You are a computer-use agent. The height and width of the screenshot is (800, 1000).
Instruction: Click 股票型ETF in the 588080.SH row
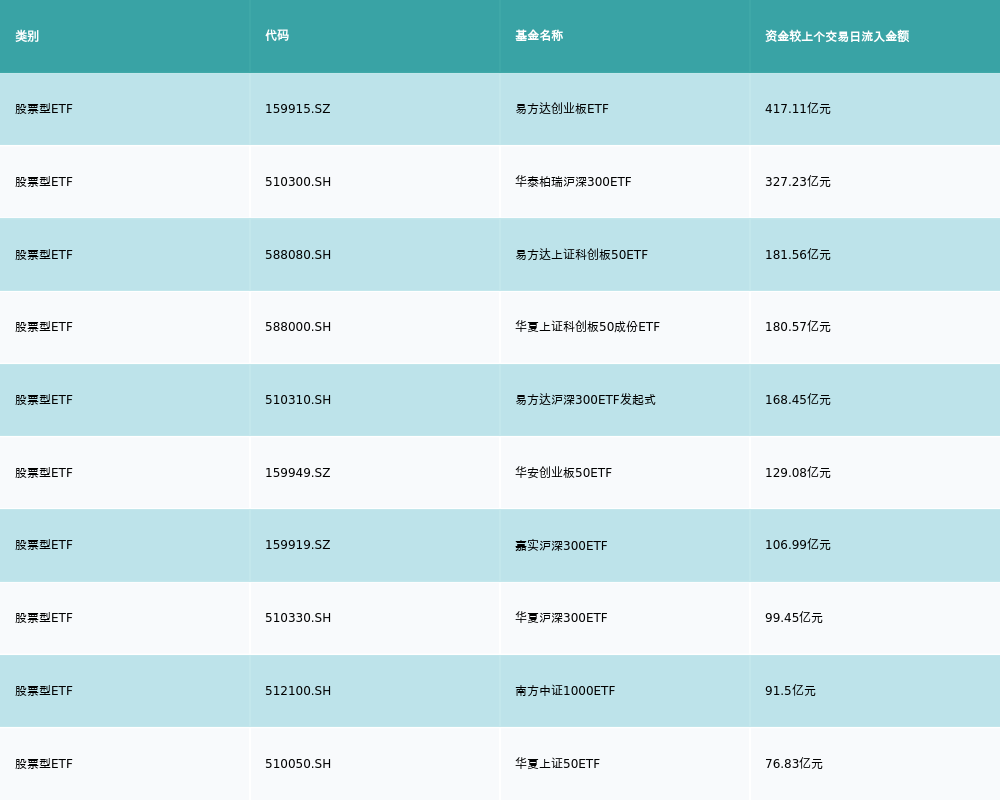44,255
